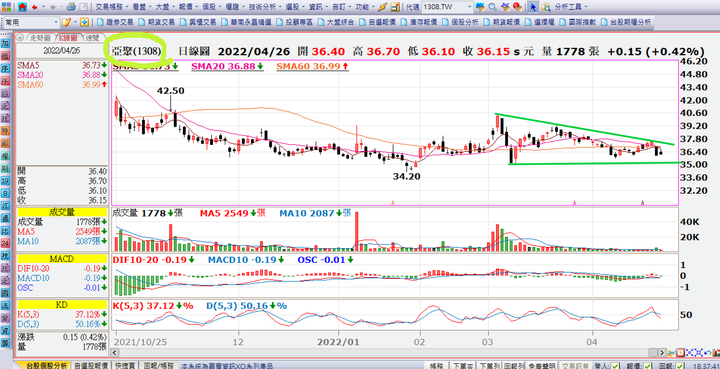Open the 個股分析 page shortcut
This screenshot has width=720, height=369.
[x=461, y=22]
